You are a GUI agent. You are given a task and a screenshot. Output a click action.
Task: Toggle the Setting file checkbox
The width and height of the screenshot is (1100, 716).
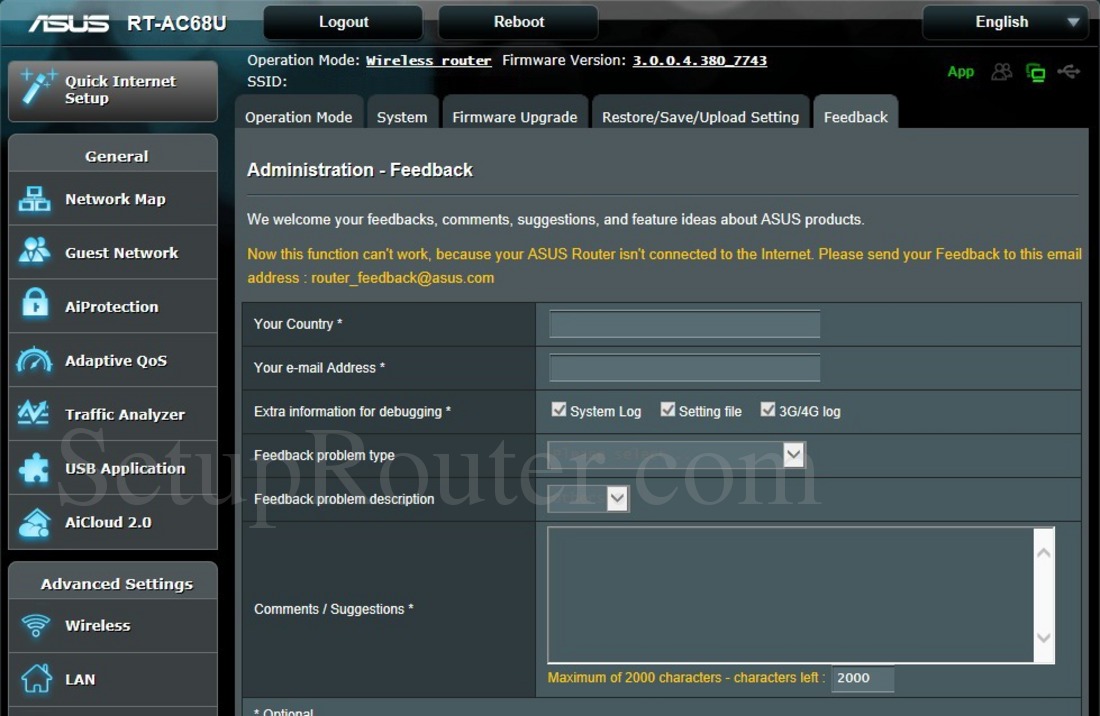(x=667, y=410)
